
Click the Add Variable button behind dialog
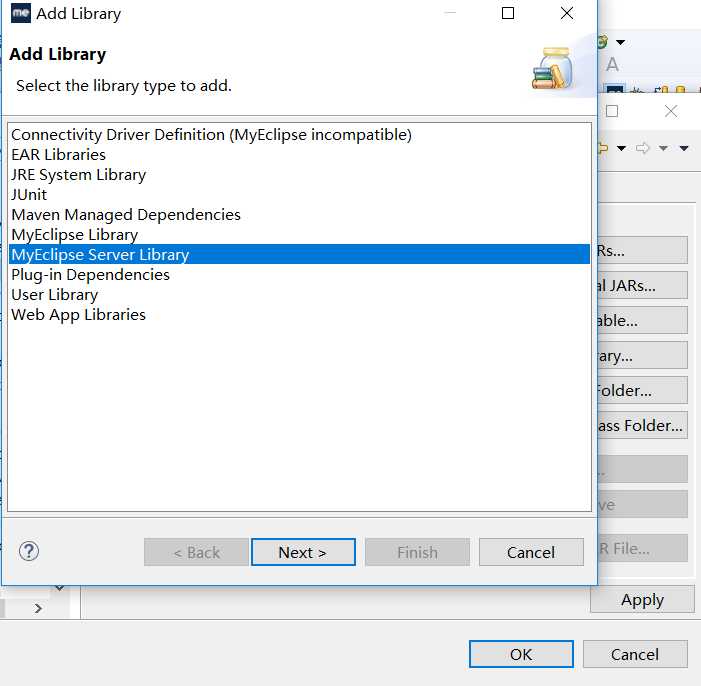[x=642, y=320]
